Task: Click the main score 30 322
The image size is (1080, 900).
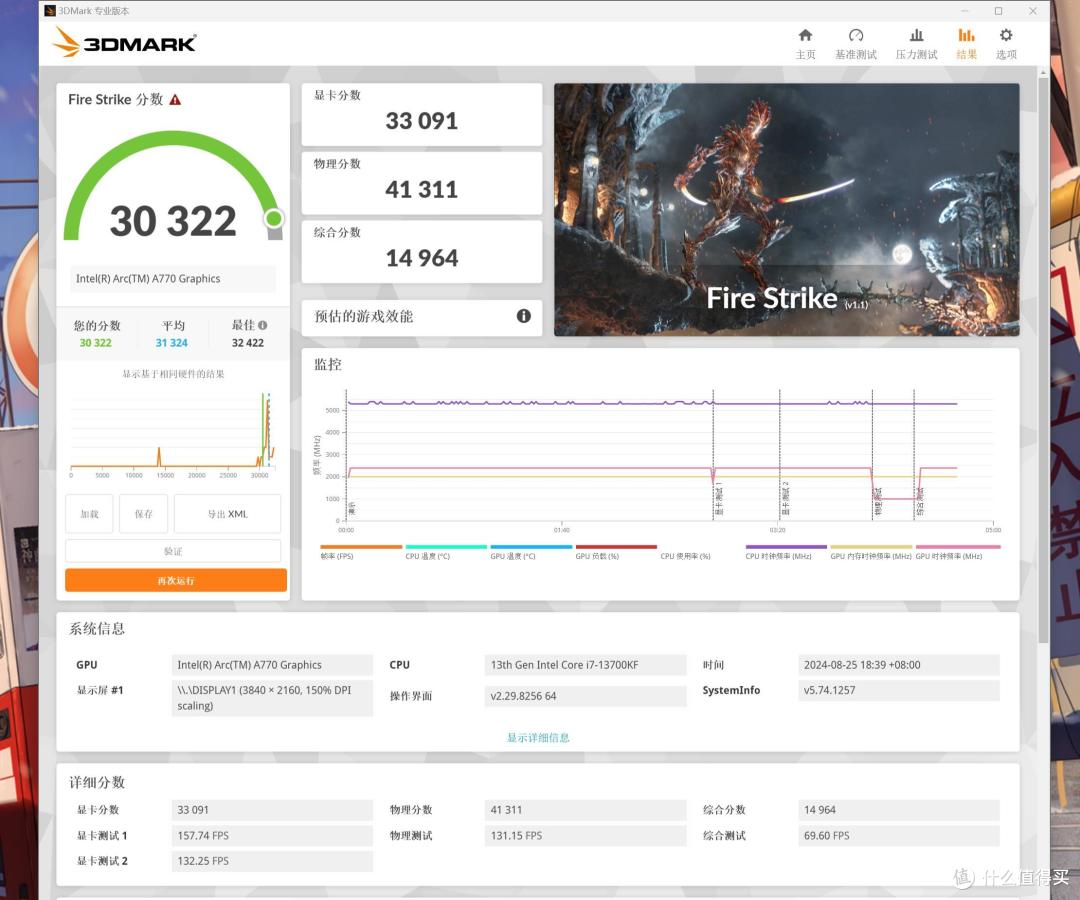Action: coord(173,221)
